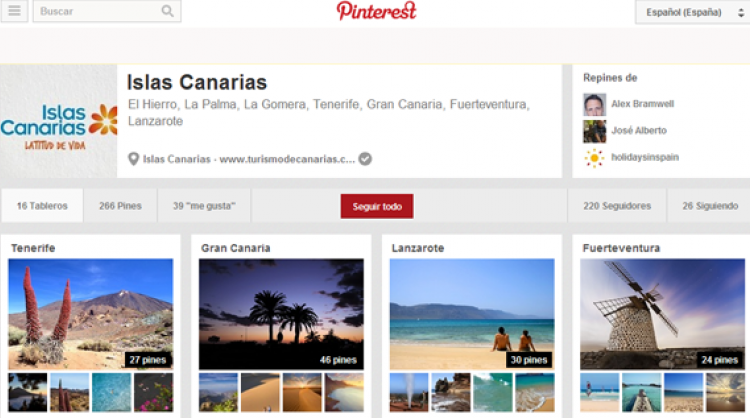This screenshot has height=418, width=750.
Task: View the 220 Seguidores list
Action: pyautogui.click(x=617, y=206)
